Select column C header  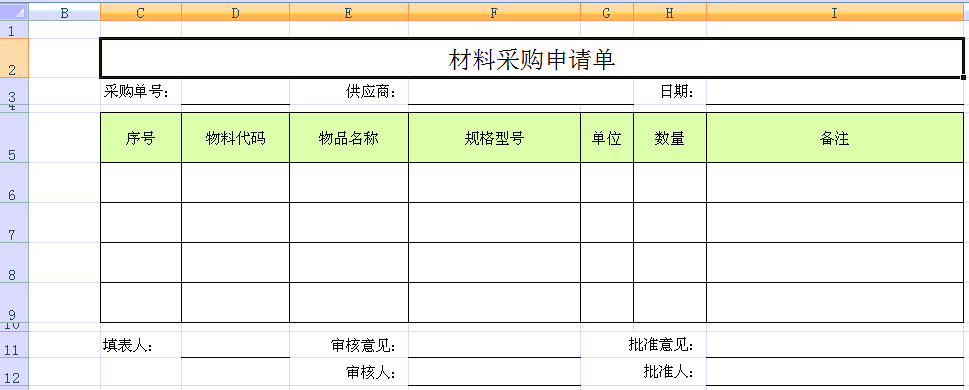[140, 12]
